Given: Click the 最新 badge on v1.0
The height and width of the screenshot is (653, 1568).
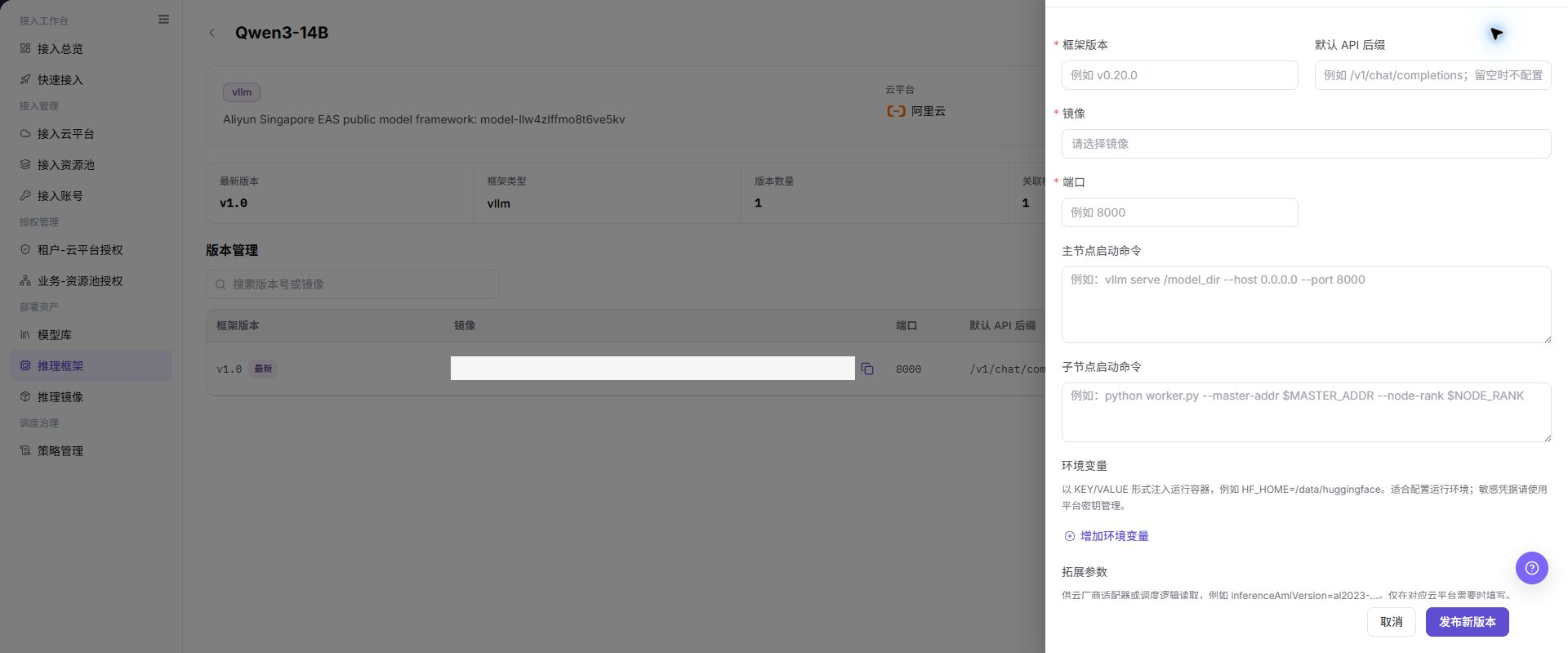Looking at the screenshot, I should tap(263, 369).
